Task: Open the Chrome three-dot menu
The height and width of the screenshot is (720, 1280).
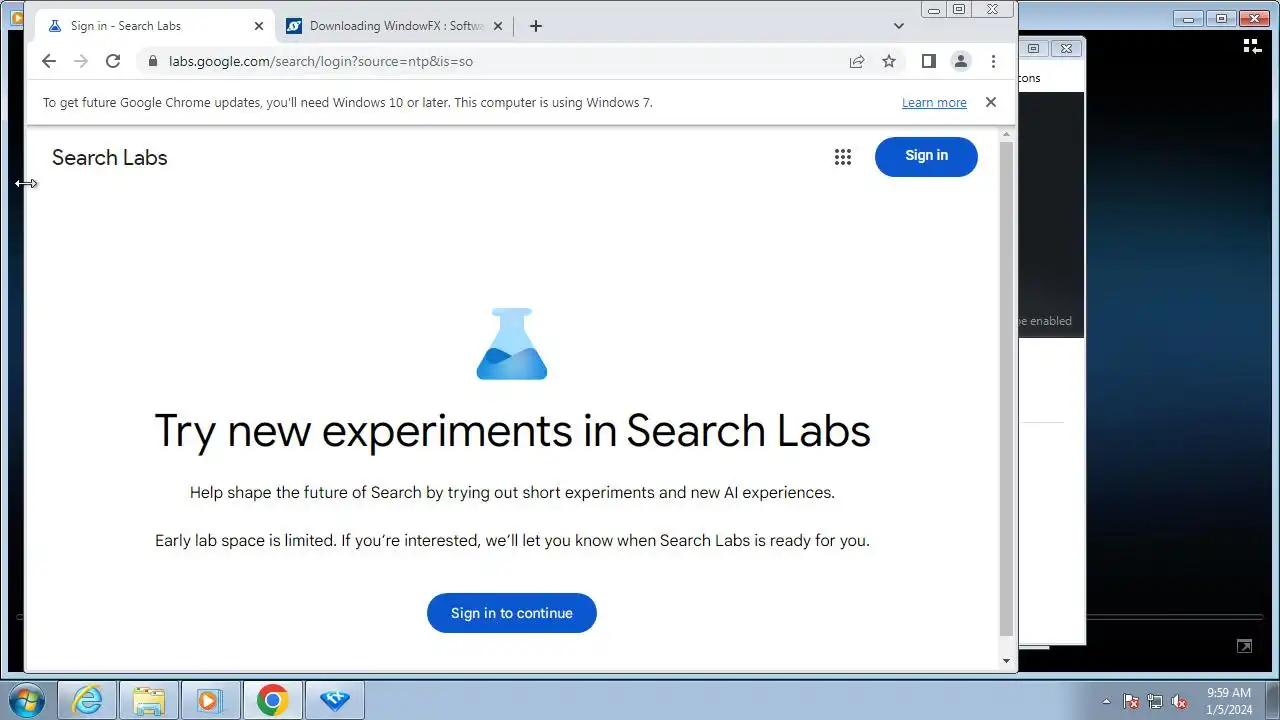Action: point(993,61)
